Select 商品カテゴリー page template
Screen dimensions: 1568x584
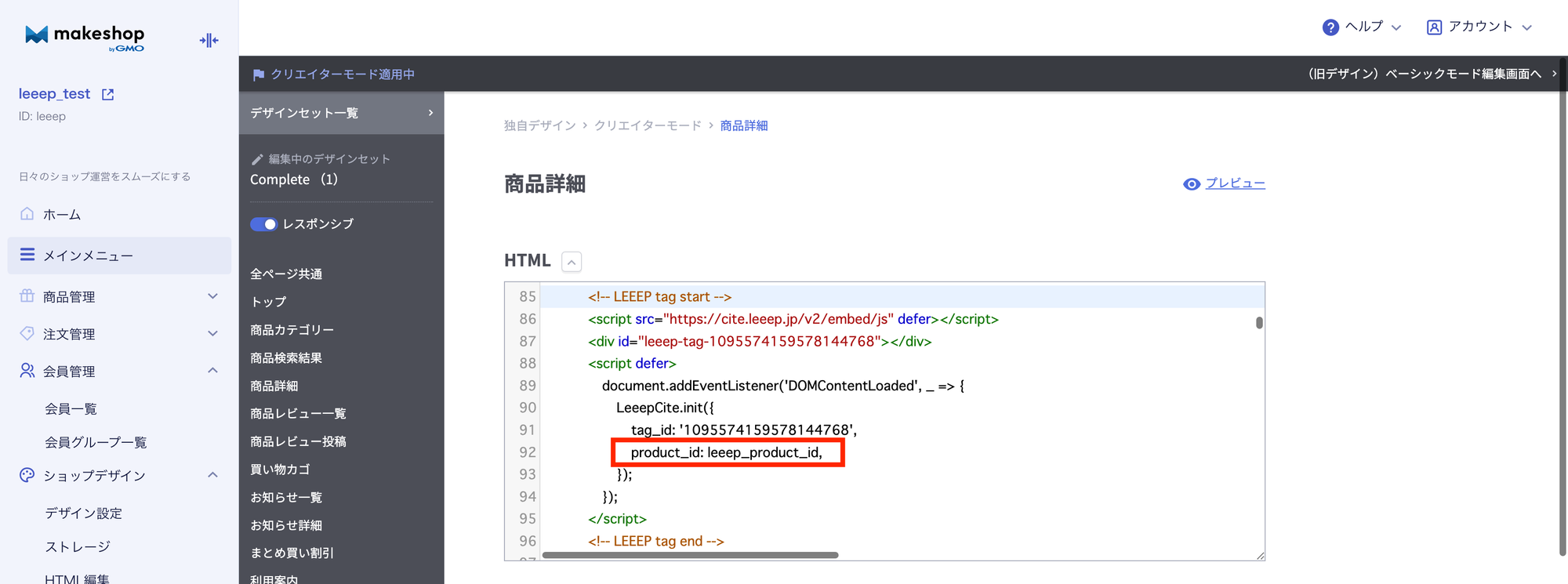(292, 330)
